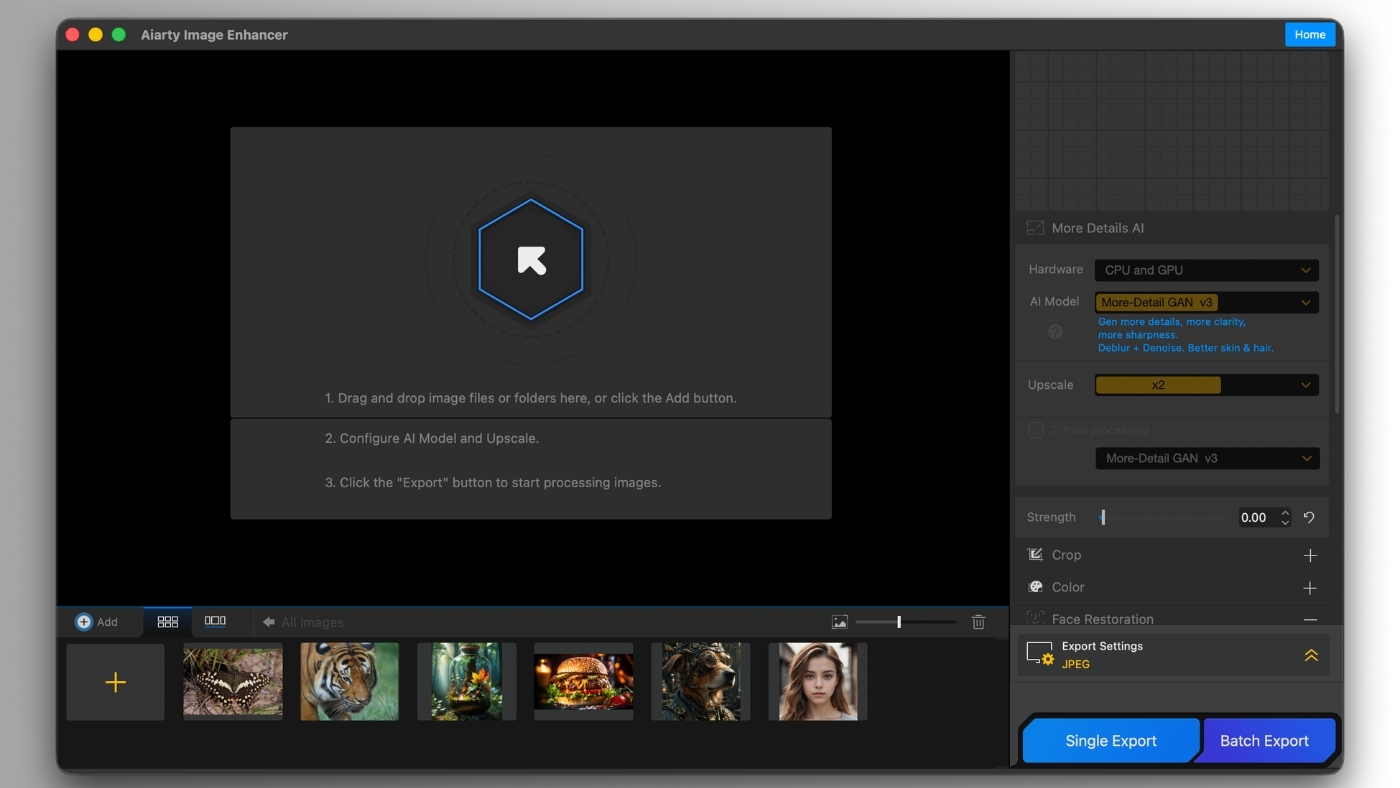Screen dimensions: 1400x788
Task: Enable the 2-Pass processing checkbox
Action: (x=1036, y=430)
